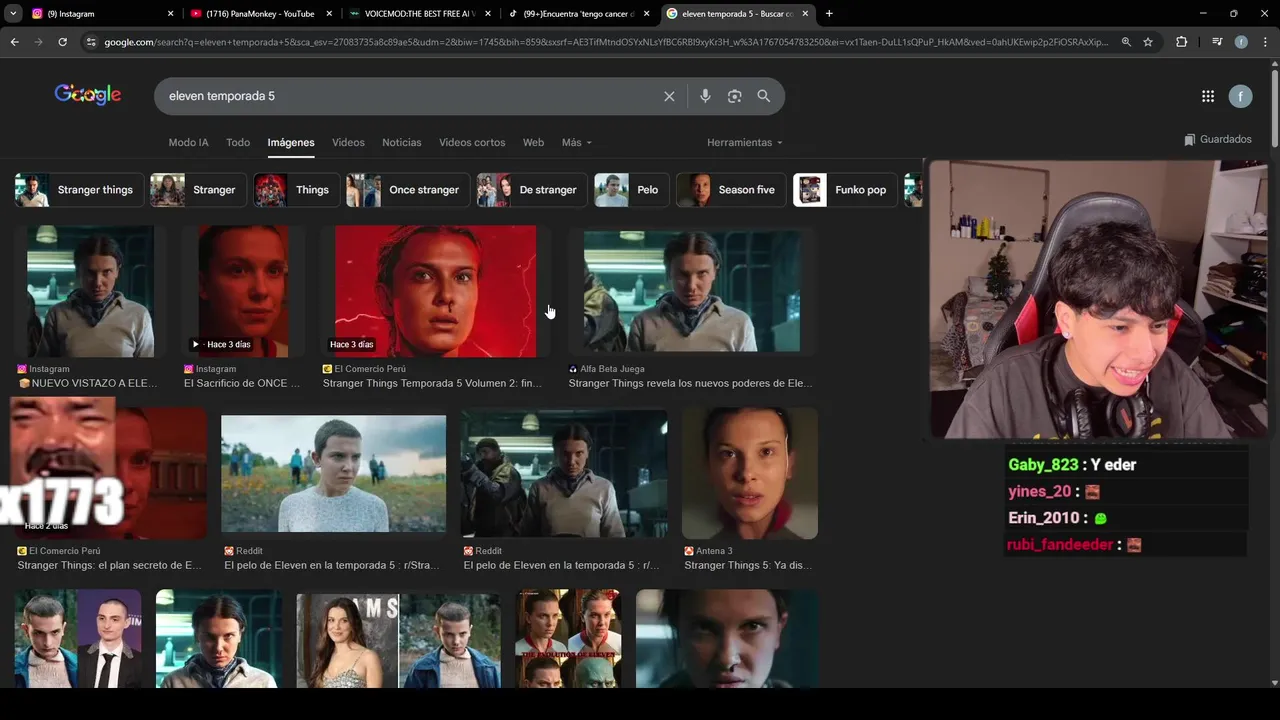1280x720 pixels.
Task: Open Antena 3 Stranger Things 5 image
Action: click(750, 473)
